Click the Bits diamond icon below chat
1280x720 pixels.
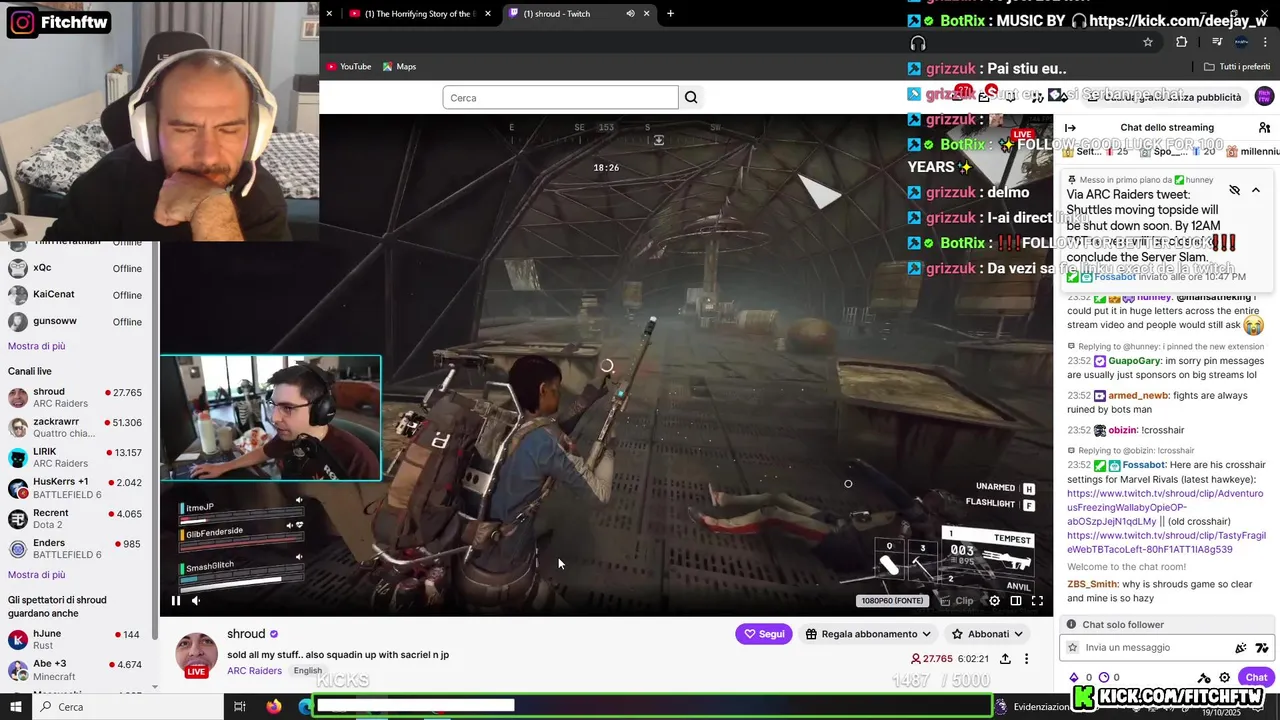click(1075, 678)
